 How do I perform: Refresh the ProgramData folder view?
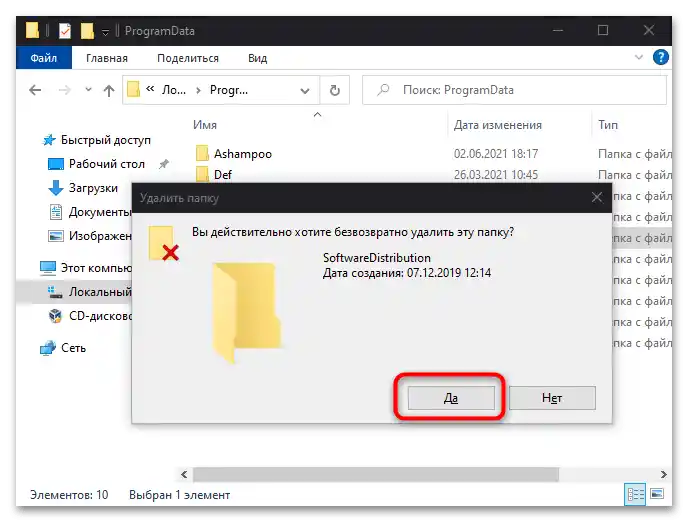(x=335, y=90)
